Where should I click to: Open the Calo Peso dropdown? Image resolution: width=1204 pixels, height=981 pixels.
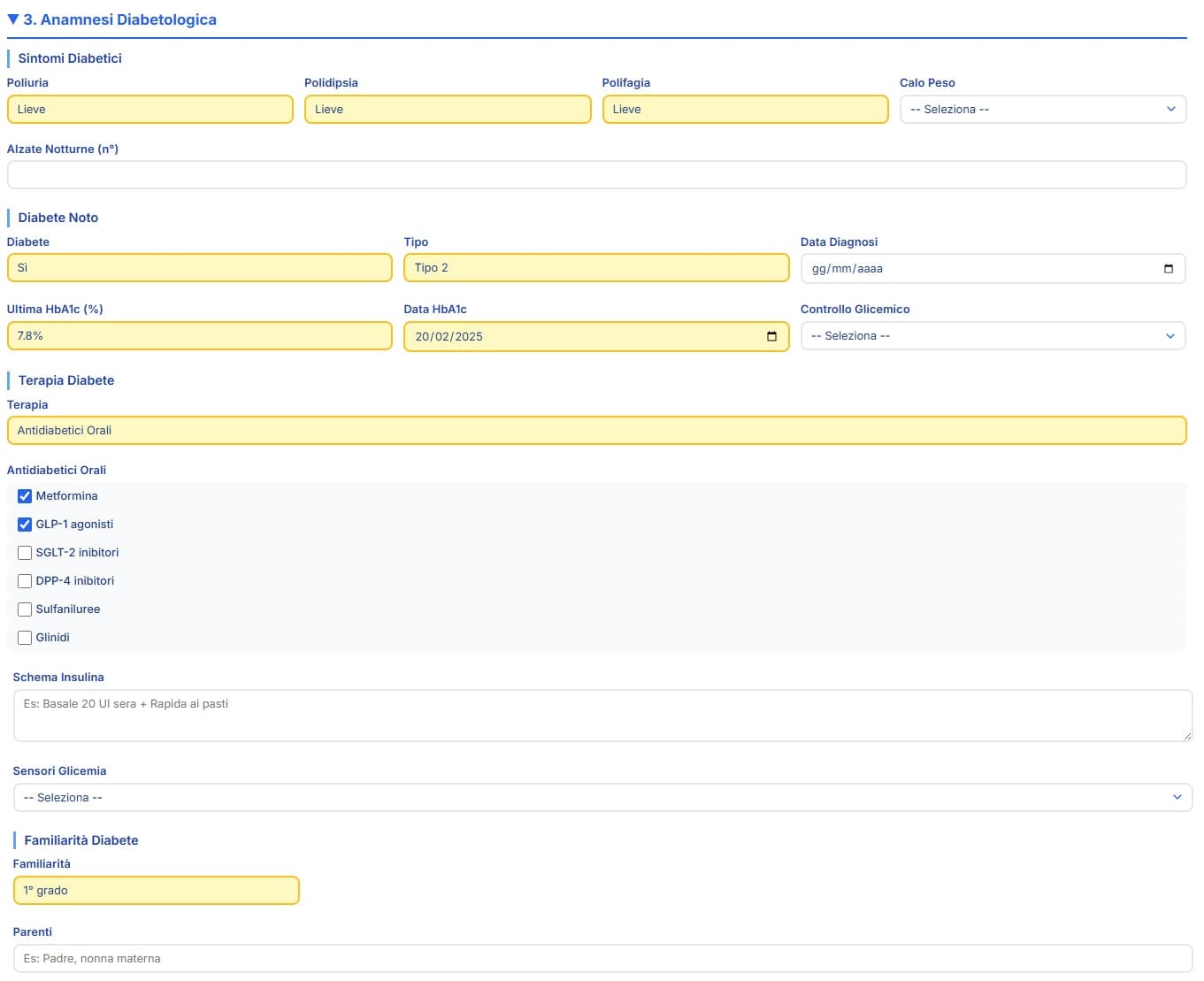pos(1042,110)
